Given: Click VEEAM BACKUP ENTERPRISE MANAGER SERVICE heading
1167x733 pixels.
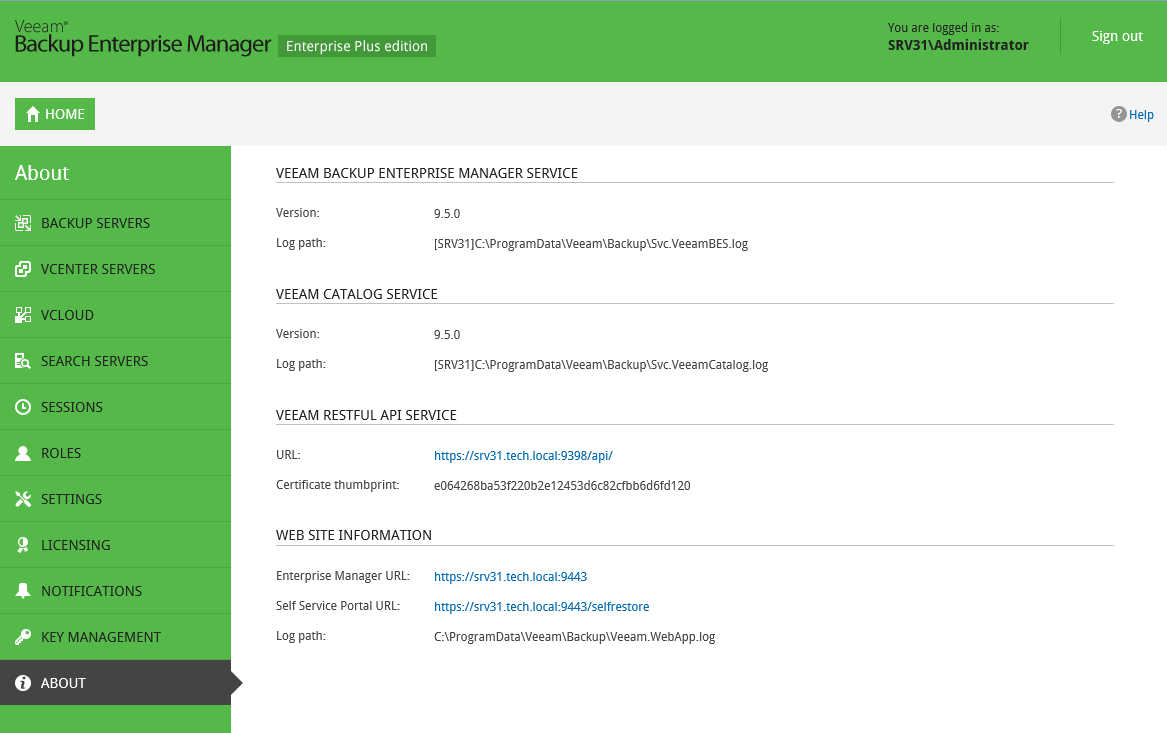Looking at the screenshot, I should coord(426,173).
